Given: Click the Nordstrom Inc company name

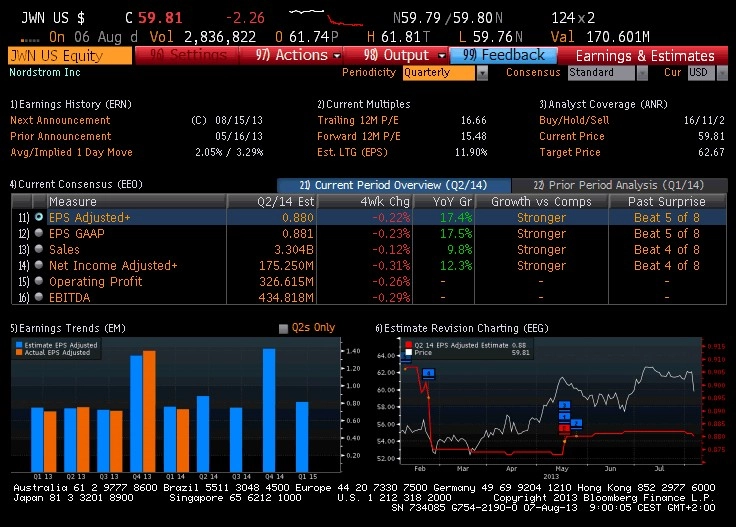Looking at the screenshot, I should coord(45,72).
